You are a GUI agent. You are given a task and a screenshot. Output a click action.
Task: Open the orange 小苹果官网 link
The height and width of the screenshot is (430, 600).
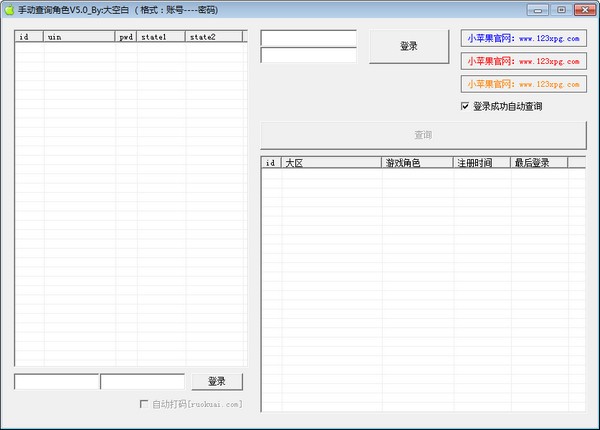point(523,84)
